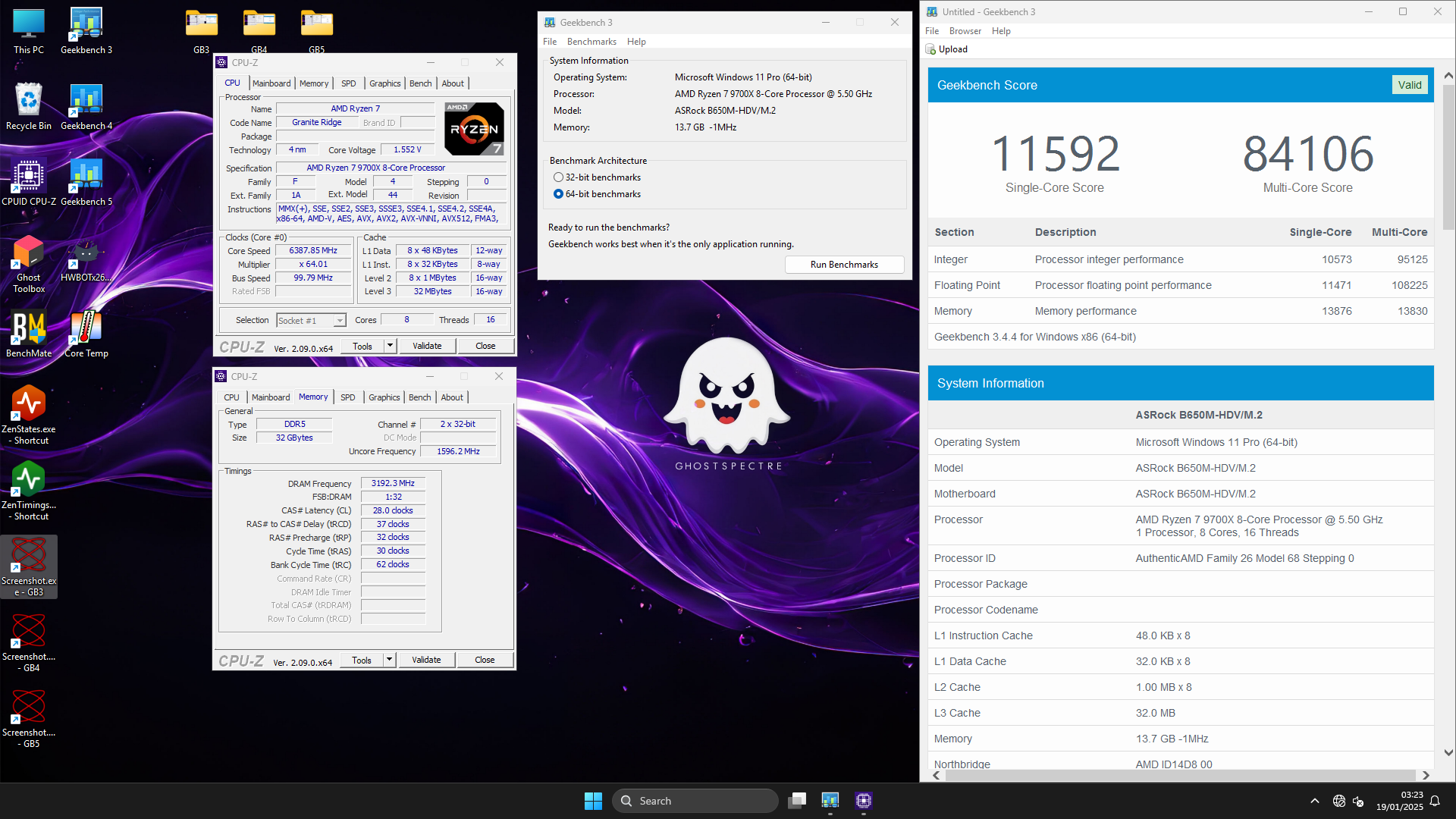Open File menu in Geekbench 3 window

pyautogui.click(x=549, y=42)
